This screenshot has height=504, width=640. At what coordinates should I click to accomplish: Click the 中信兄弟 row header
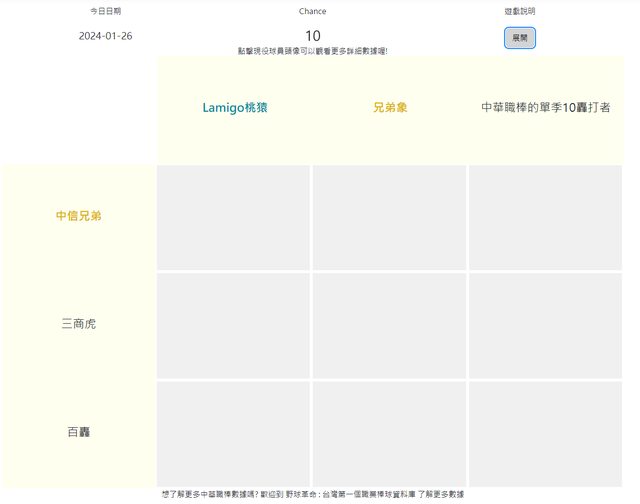coord(78,216)
